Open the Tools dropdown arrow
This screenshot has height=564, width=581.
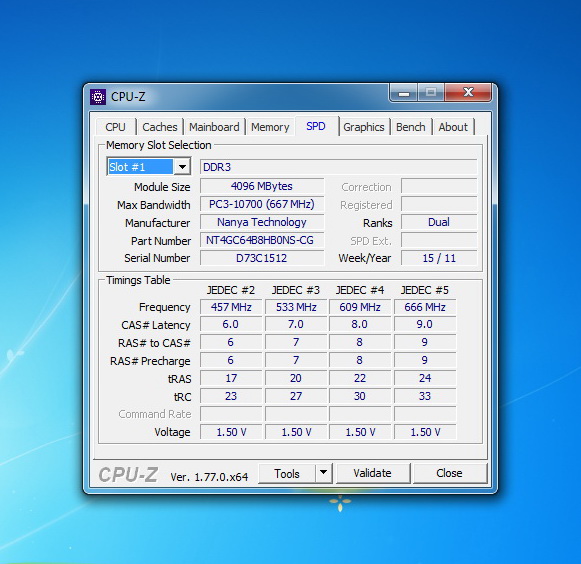tap(323, 473)
